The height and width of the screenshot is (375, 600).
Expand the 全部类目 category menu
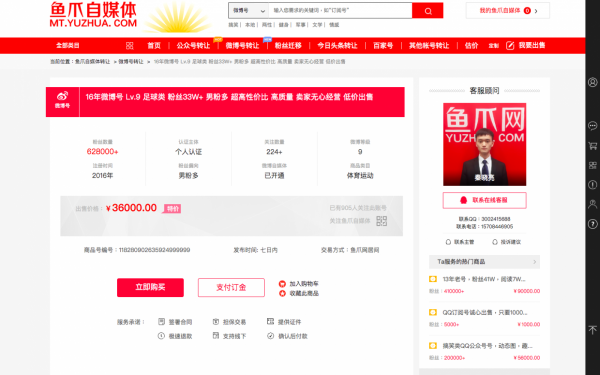tap(68, 46)
